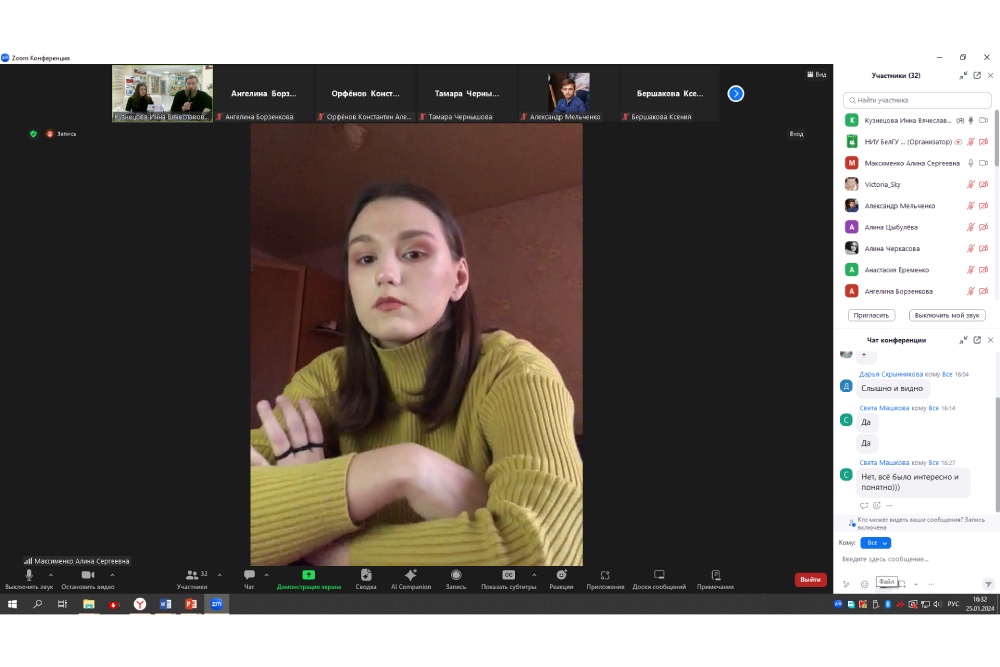This screenshot has width=1000, height=667.
Task: Click the Найти участника search field
Action: click(917, 100)
